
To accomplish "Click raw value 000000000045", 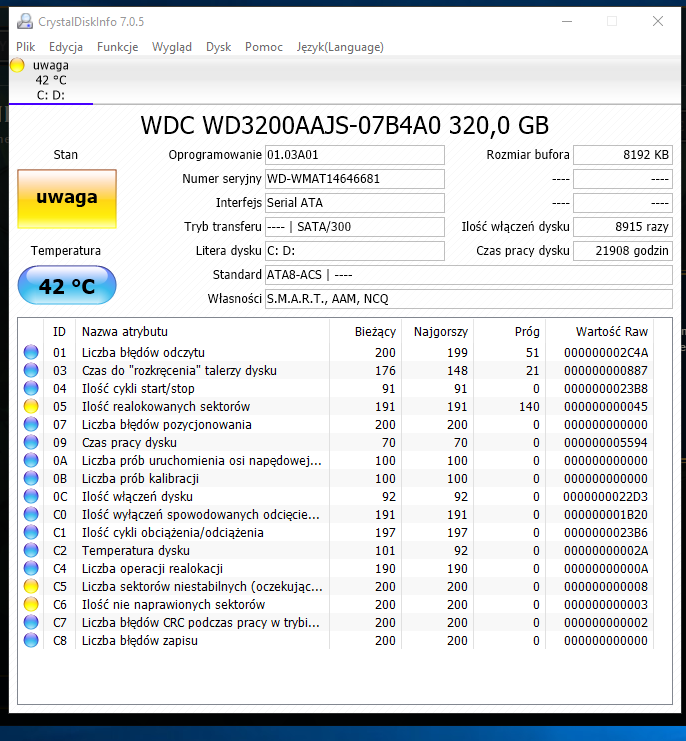I will (606, 406).
